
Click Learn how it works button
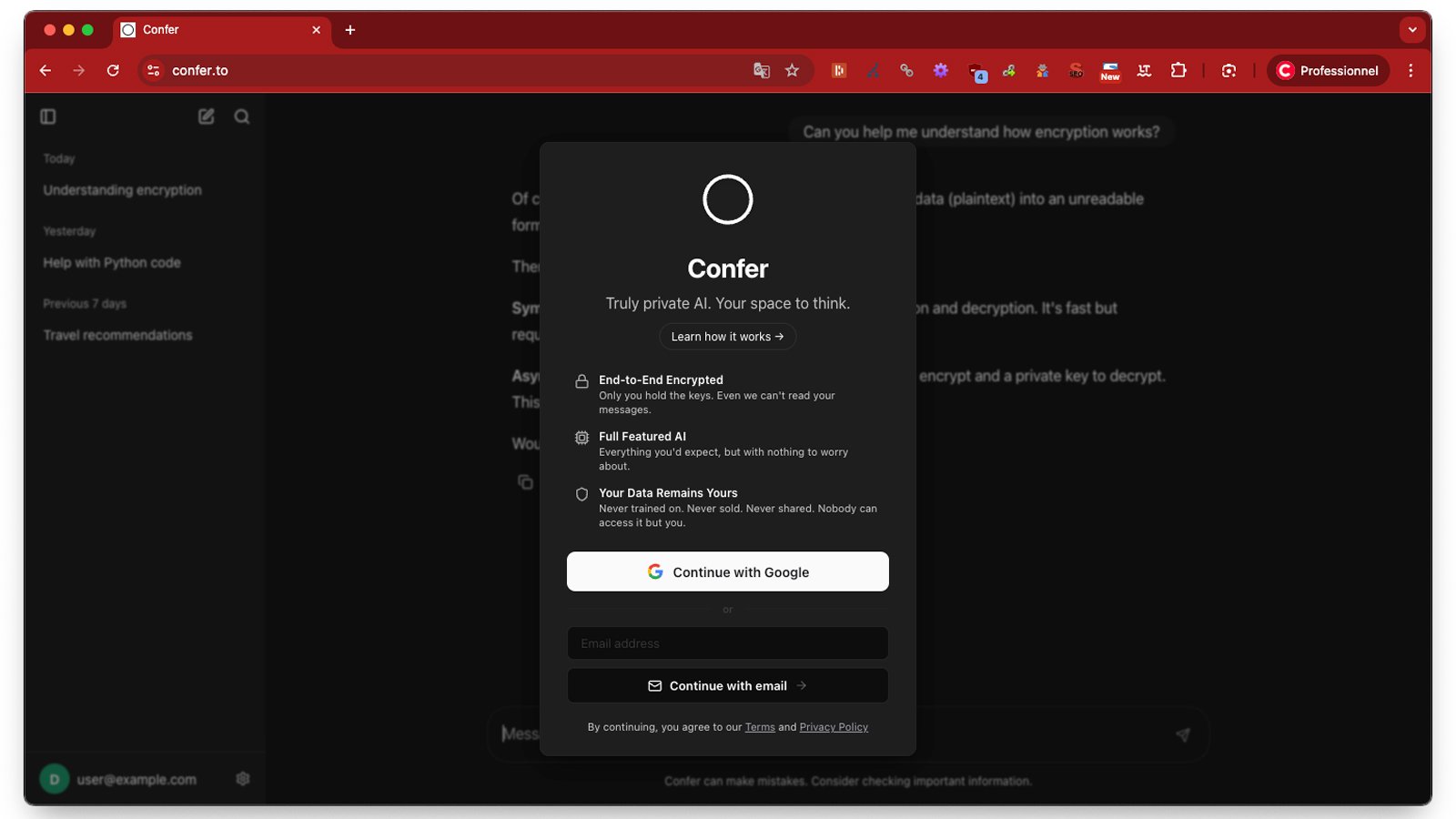tap(728, 337)
